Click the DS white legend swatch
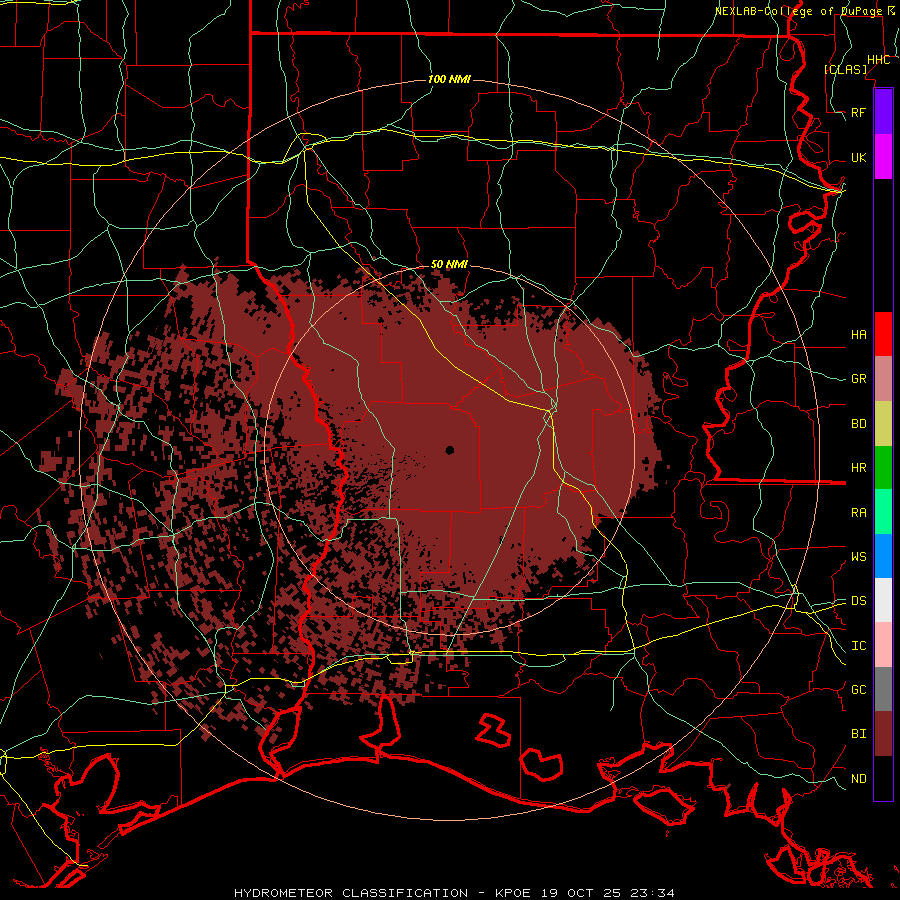Image resolution: width=900 pixels, height=900 pixels. tap(883, 600)
